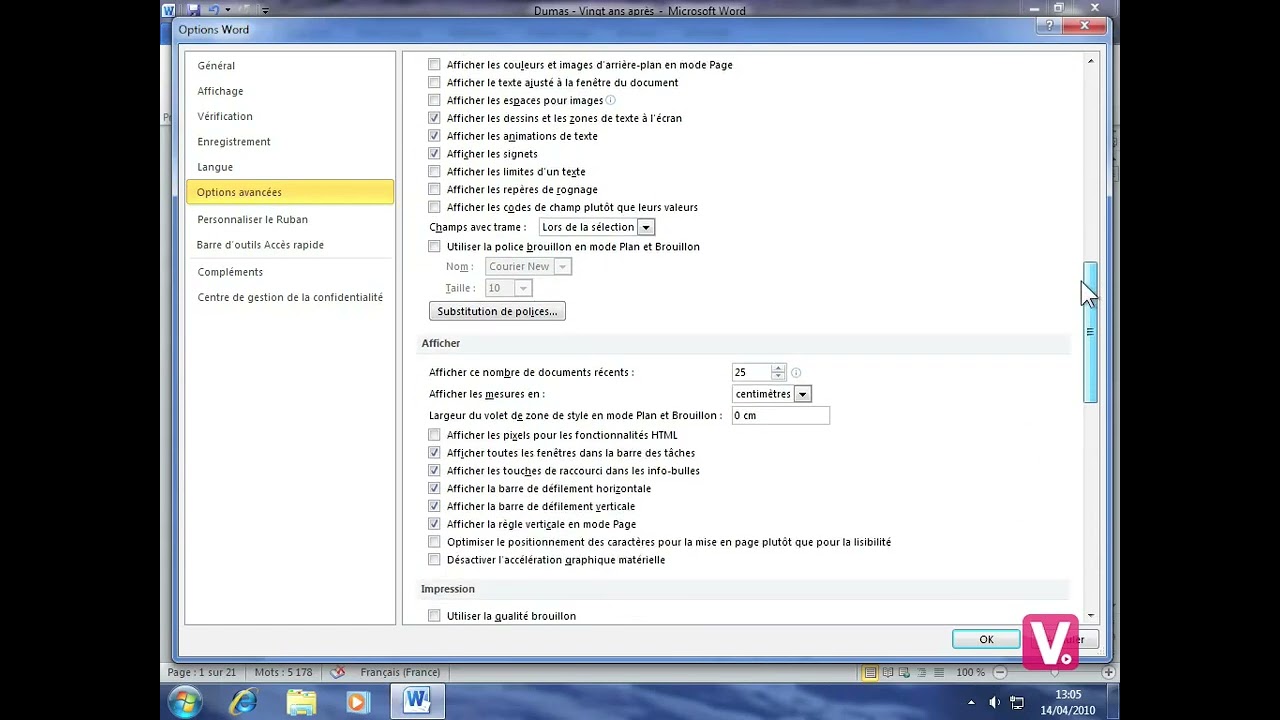Check 'Afficher les codes de champ plutôt que leurs valeurs'

(434, 208)
